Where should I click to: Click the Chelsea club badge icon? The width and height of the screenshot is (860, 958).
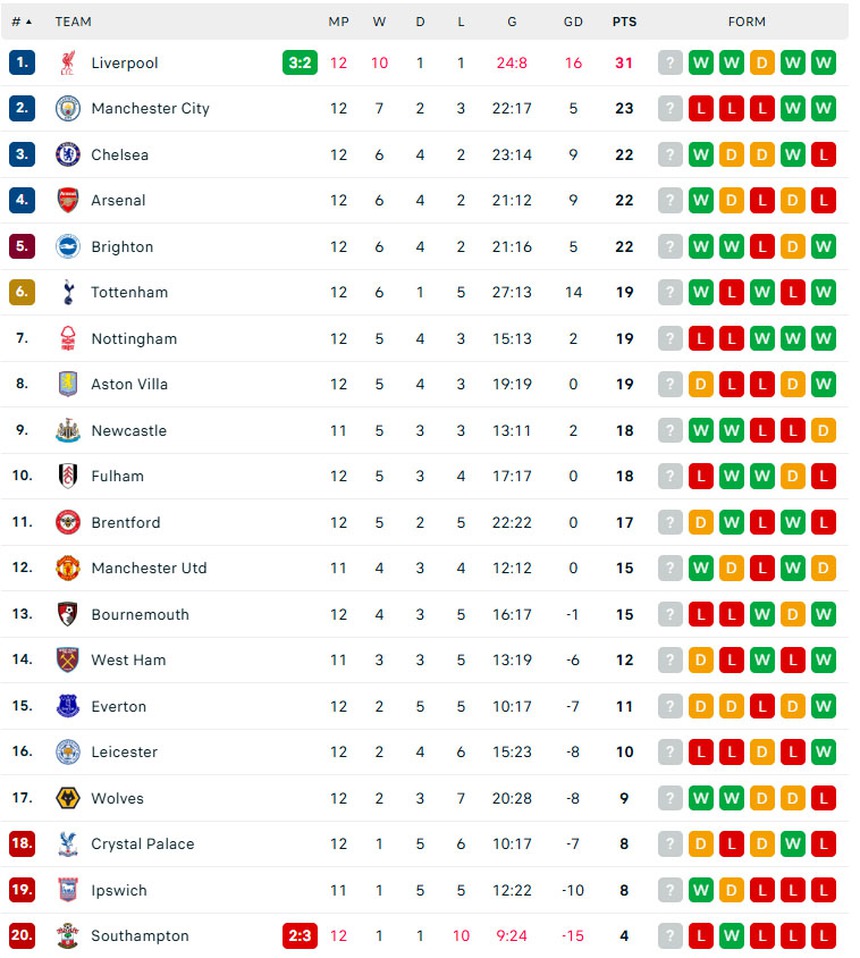coord(67,155)
